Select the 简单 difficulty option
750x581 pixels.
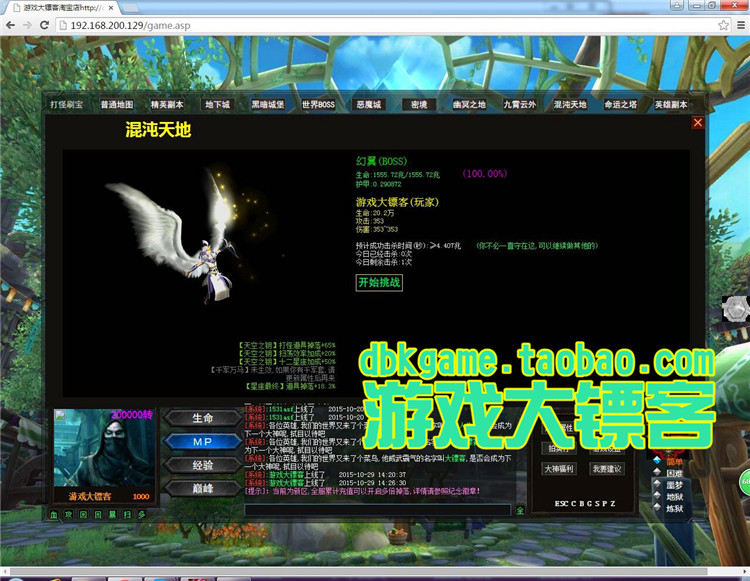pyautogui.click(x=674, y=461)
